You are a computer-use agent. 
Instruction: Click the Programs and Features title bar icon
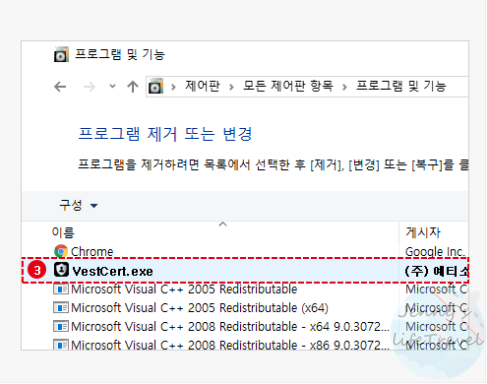pos(61,55)
